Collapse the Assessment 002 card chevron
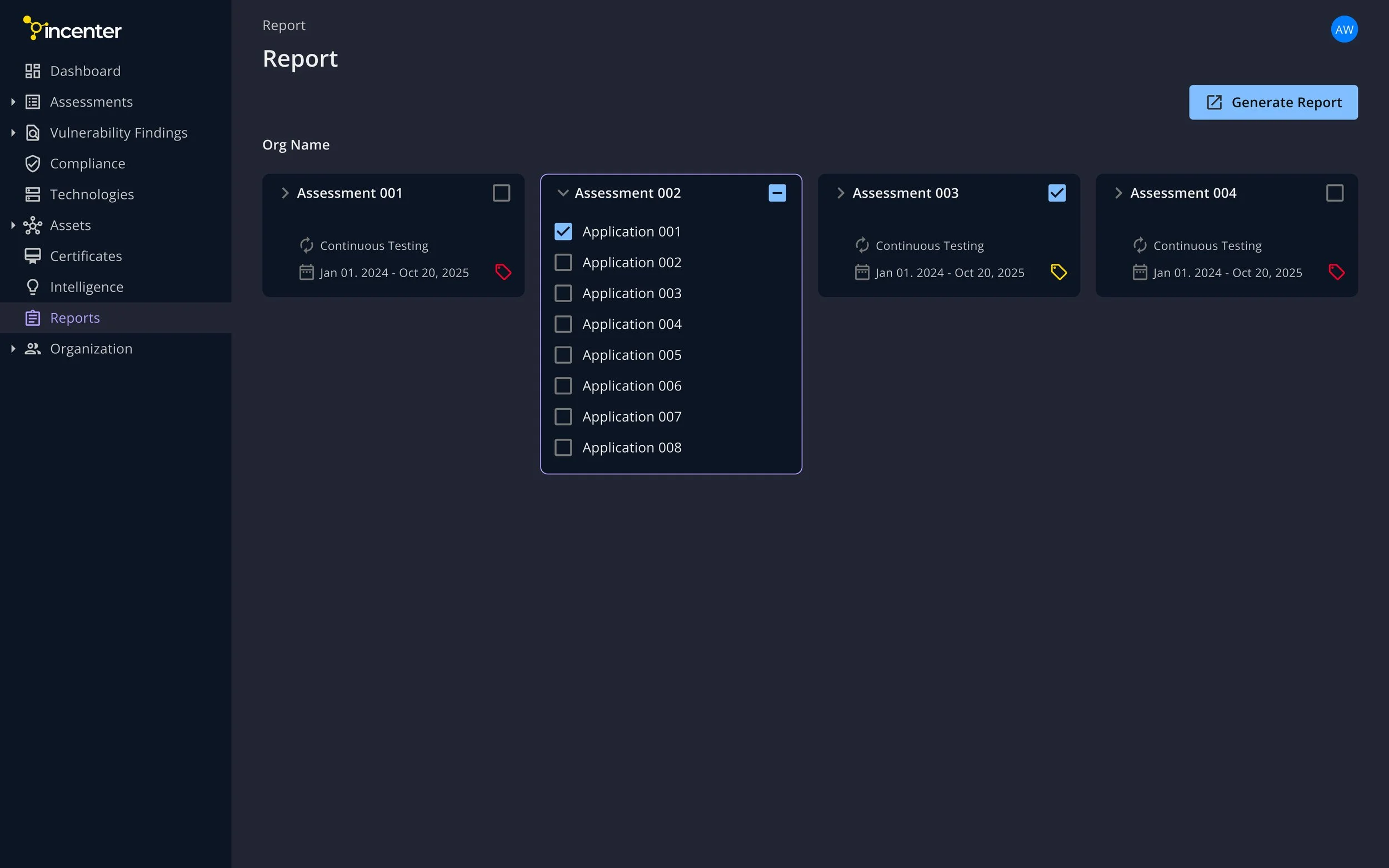Viewport: 1389px width, 868px height. [x=563, y=193]
